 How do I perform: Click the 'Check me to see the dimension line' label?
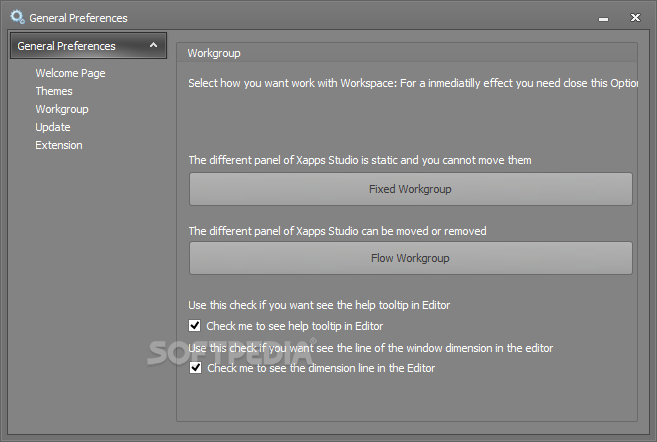[x=320, y=368]
